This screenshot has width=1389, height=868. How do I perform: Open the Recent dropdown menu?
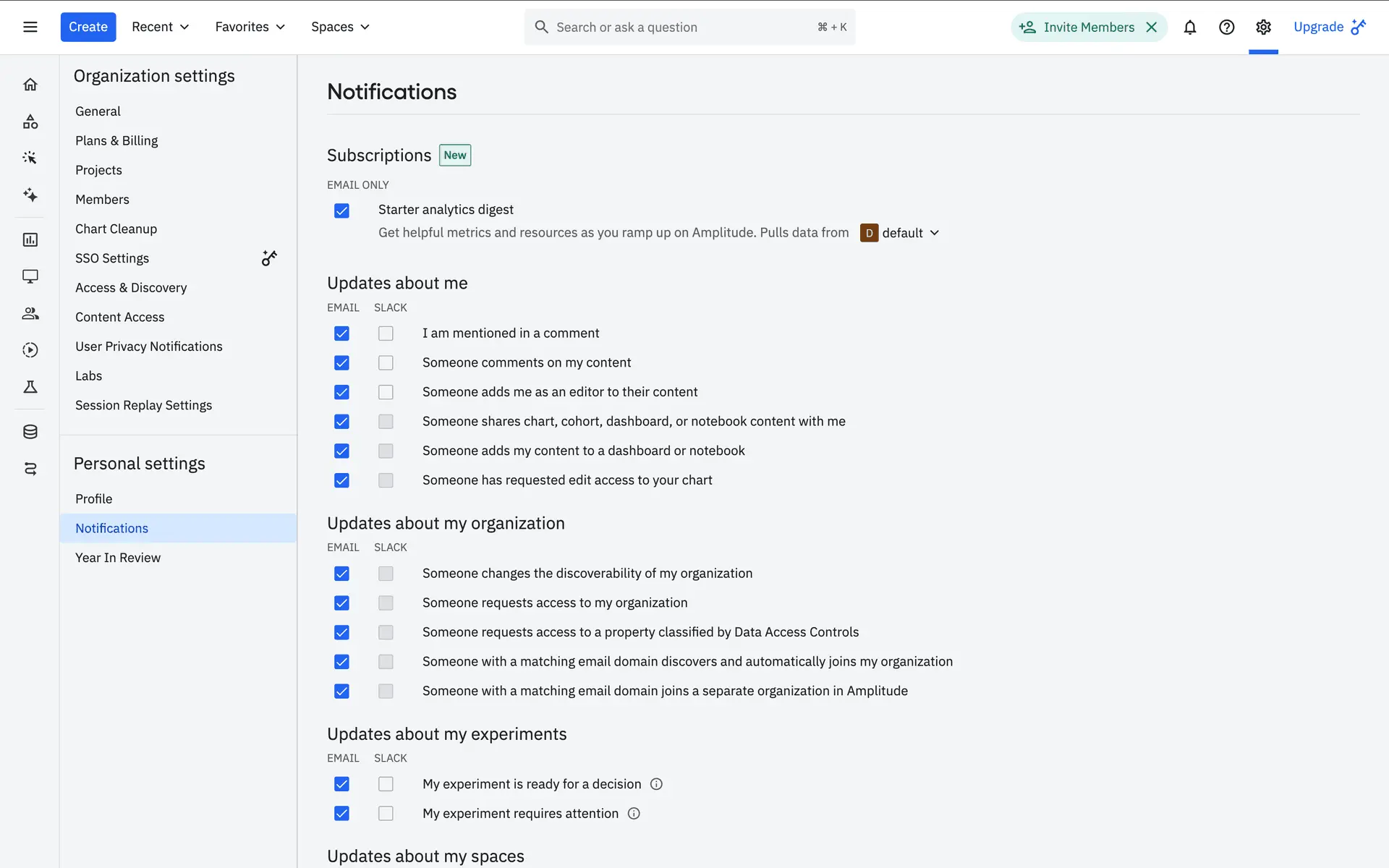(160, 27)
